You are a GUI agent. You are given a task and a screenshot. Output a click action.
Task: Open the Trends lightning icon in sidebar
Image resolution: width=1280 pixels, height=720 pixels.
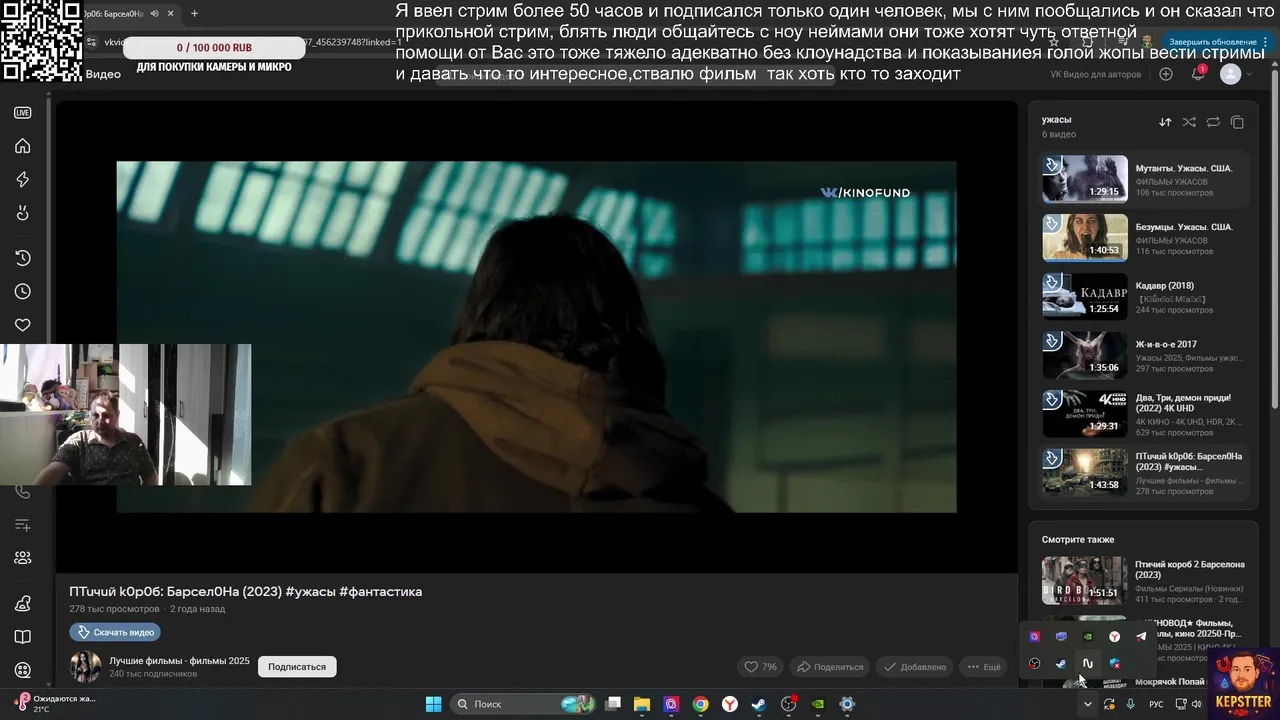[22, 179]
